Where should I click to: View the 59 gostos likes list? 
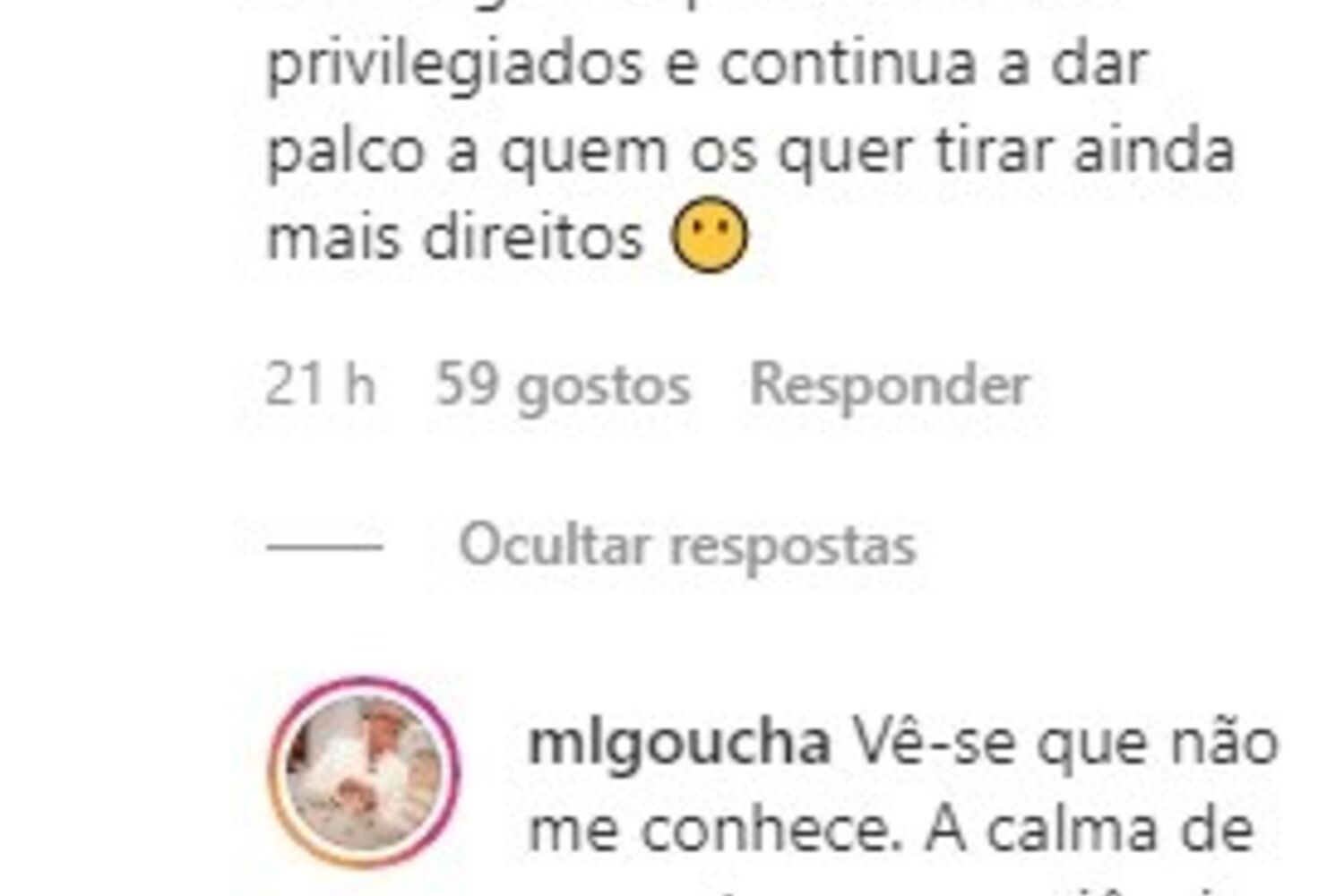(x=563, y=386)
